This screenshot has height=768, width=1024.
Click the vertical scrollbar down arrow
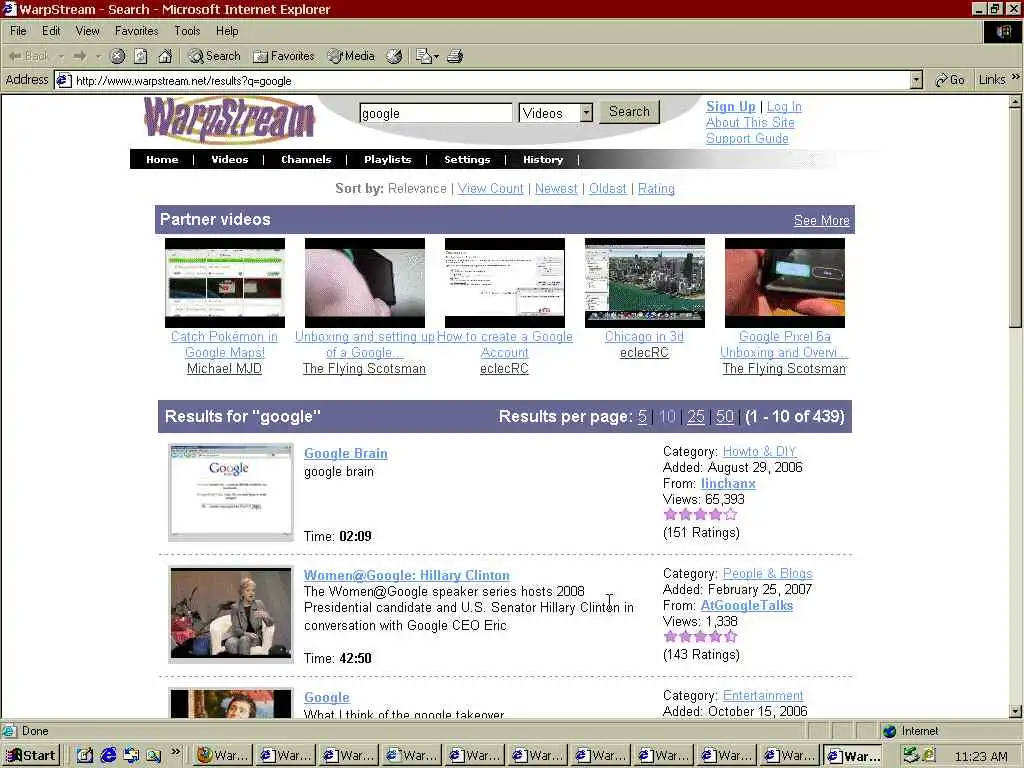tap(1015, 711)
